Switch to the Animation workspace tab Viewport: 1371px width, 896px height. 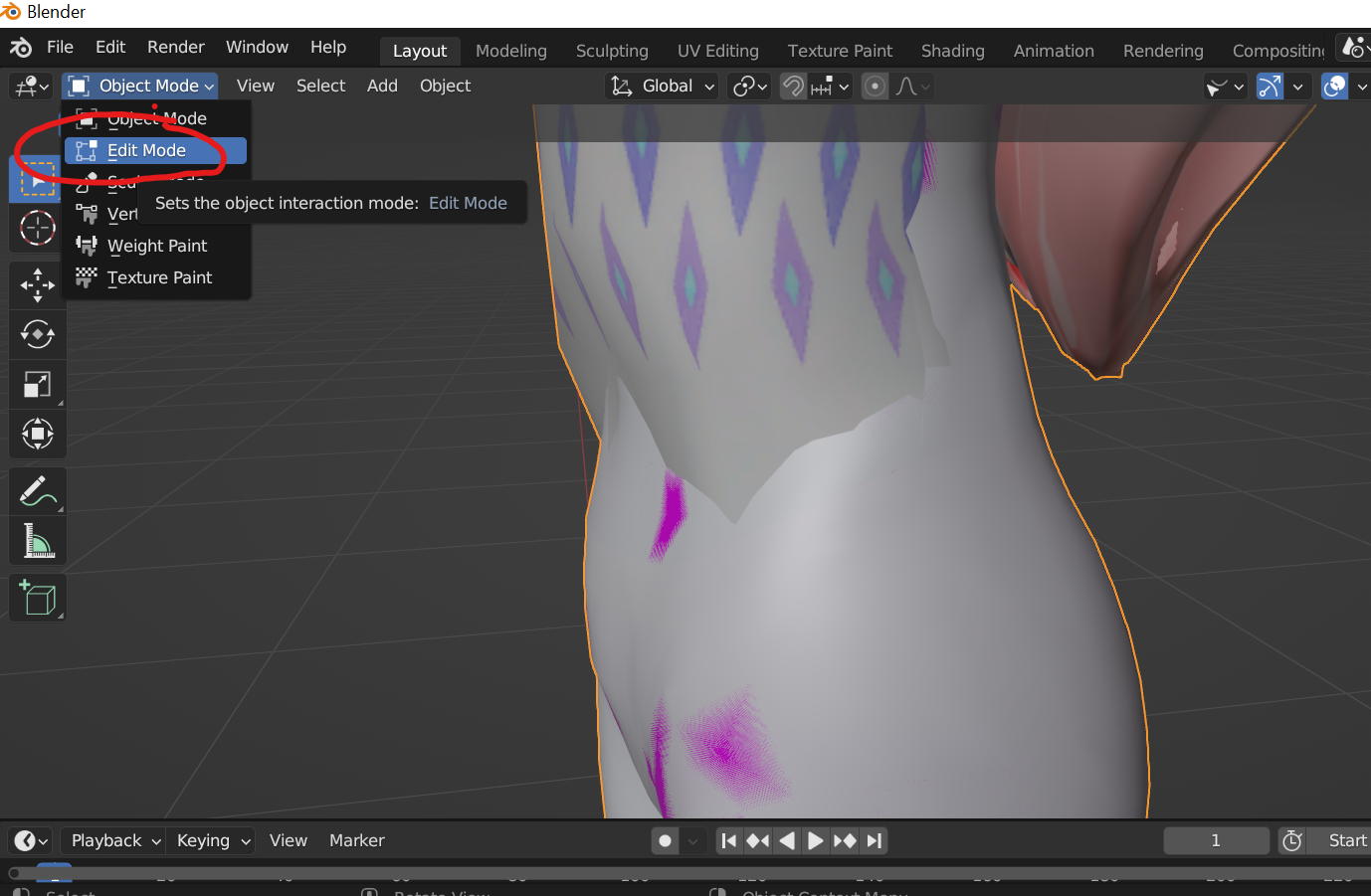(x=1054, y=51)
